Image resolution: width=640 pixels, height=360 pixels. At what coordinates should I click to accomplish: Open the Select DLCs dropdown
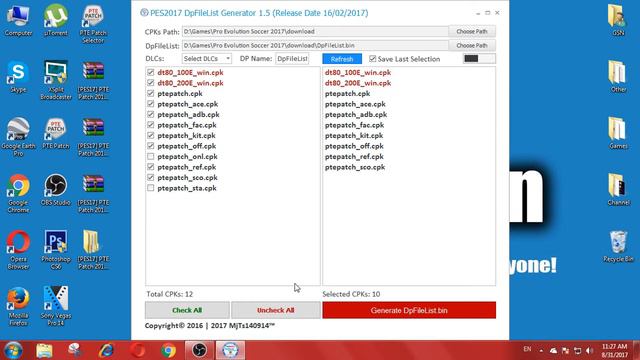(207, 59)
